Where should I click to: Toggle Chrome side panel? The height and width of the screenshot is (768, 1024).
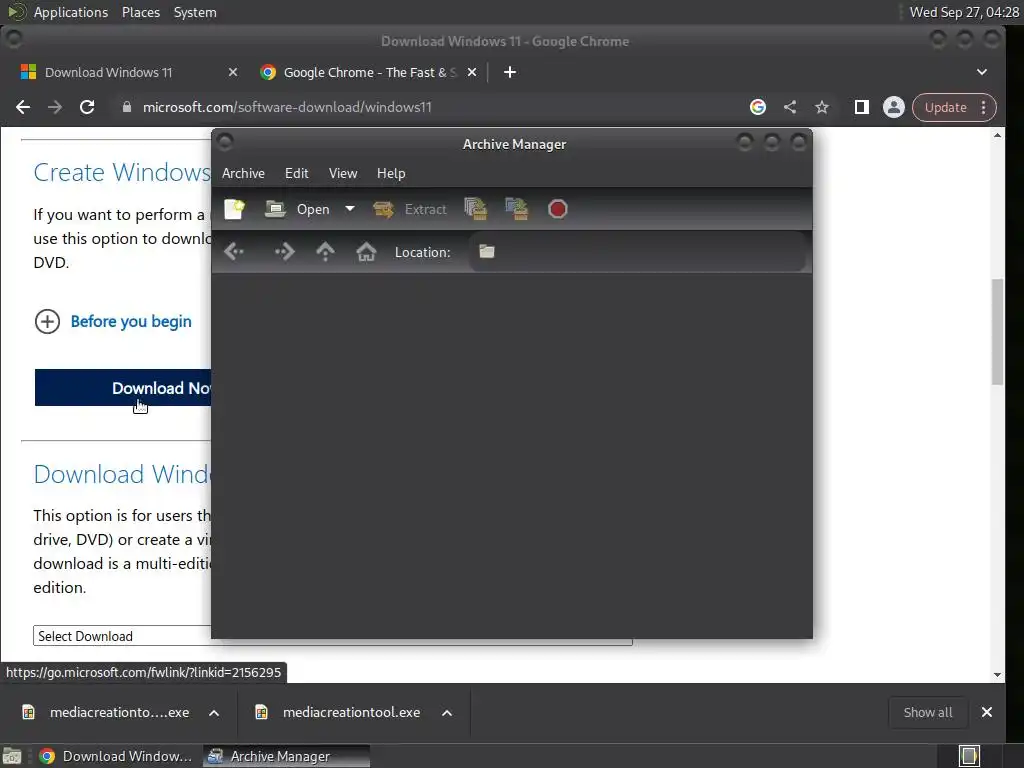click(x=861, y=107)
